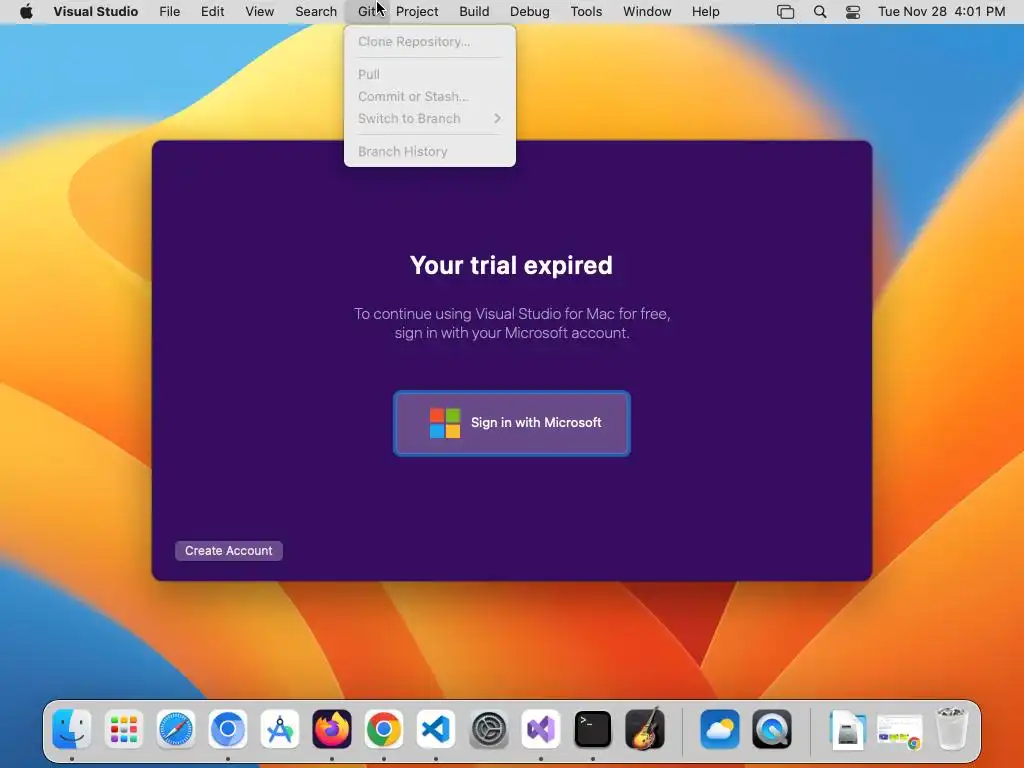
Task: Select Pull in the Git menu
Action: [x=430, y=74]
